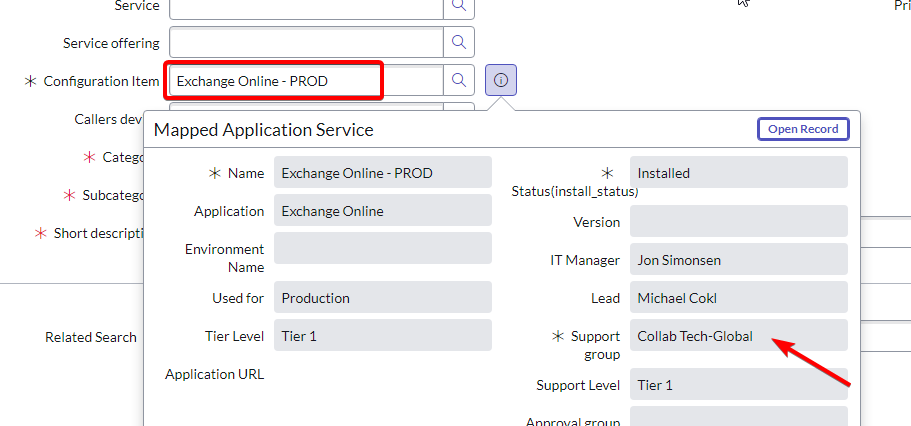Click the Lead field showing Michael Cokl
Viewport: 911px width, 426px height.
click(738, 297)
